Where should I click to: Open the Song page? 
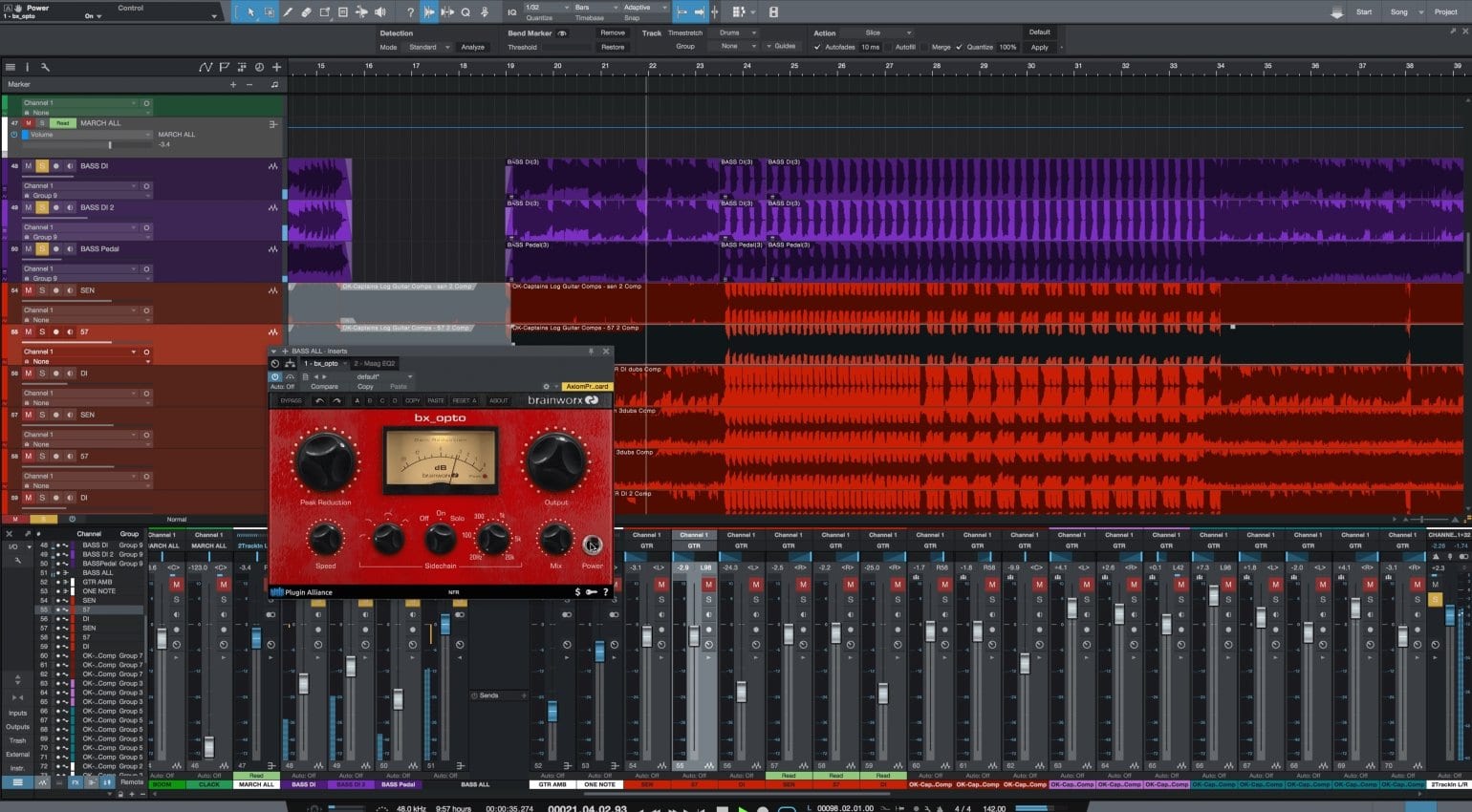coord(1398,12)
